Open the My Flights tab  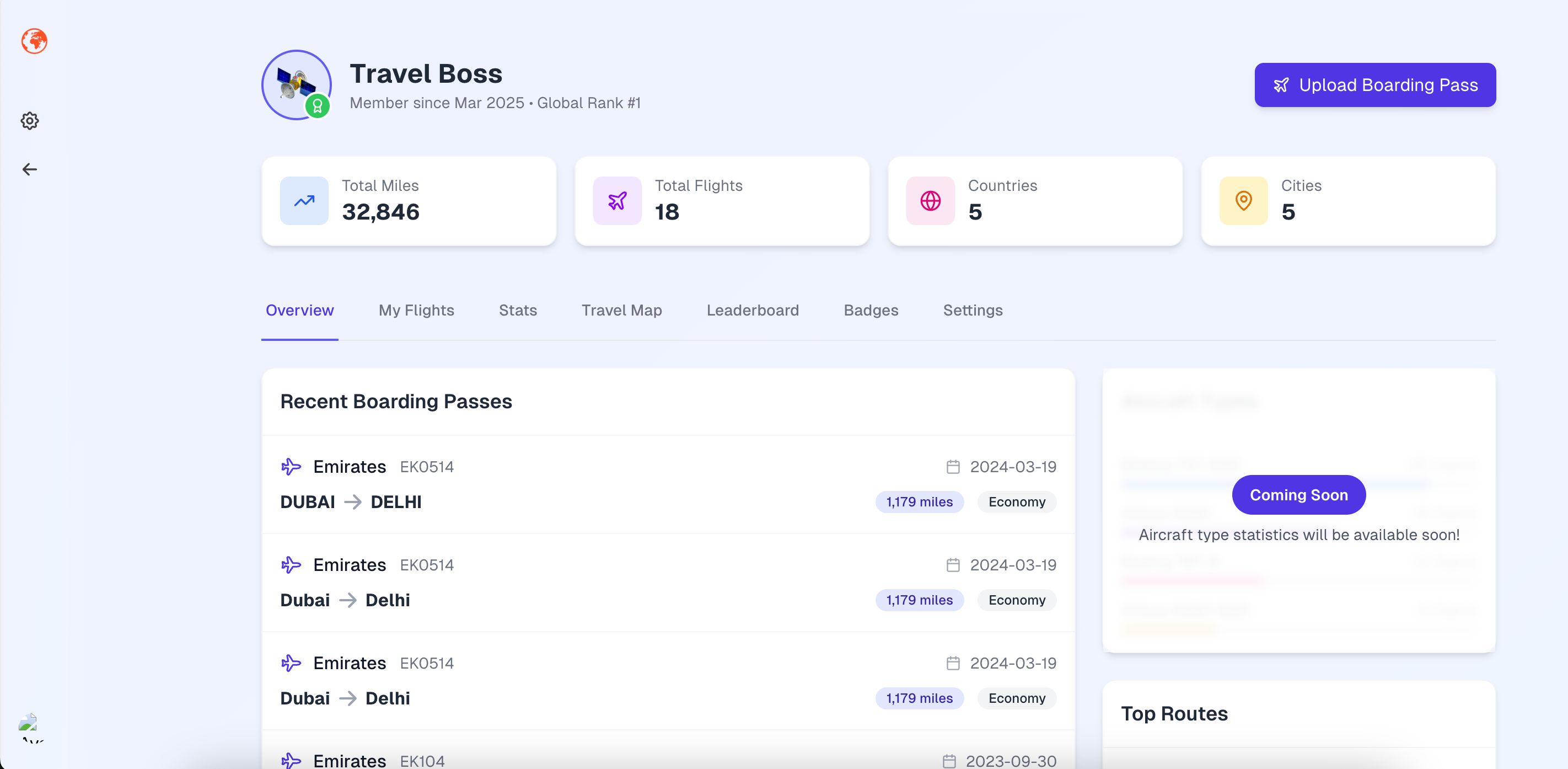pos(416,311)
